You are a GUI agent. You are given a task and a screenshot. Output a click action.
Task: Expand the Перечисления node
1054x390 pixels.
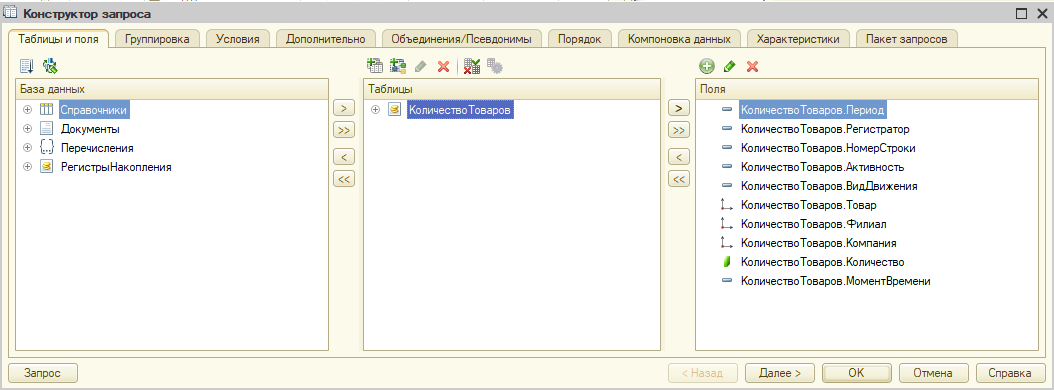pos(28,148)
